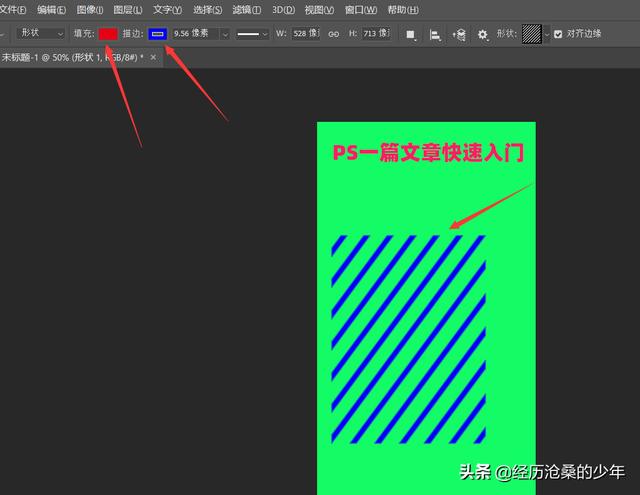The height and width of the screenshot is (495, 640).
Task: Click the PS一篇文章快速入门 title text on canvas
Action: click(428, 153)
